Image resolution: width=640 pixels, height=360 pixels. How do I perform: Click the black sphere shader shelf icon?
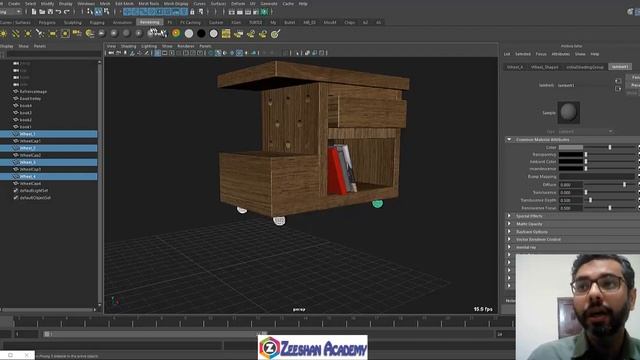click(201, 33)
